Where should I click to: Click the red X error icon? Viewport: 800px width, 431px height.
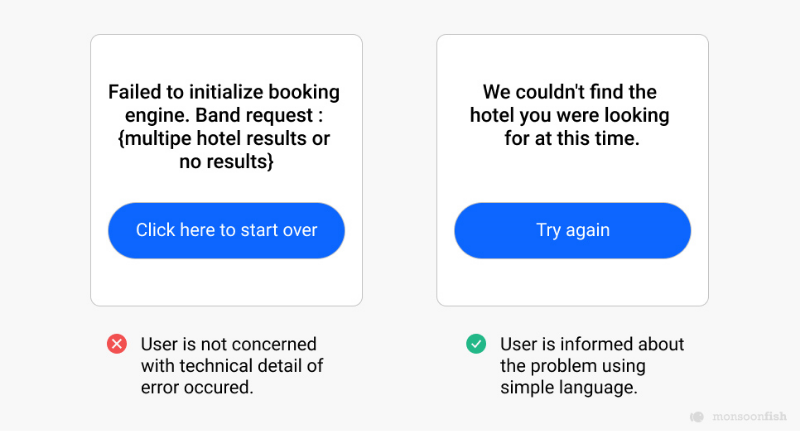pyautogui.click(x=117, y=344)
